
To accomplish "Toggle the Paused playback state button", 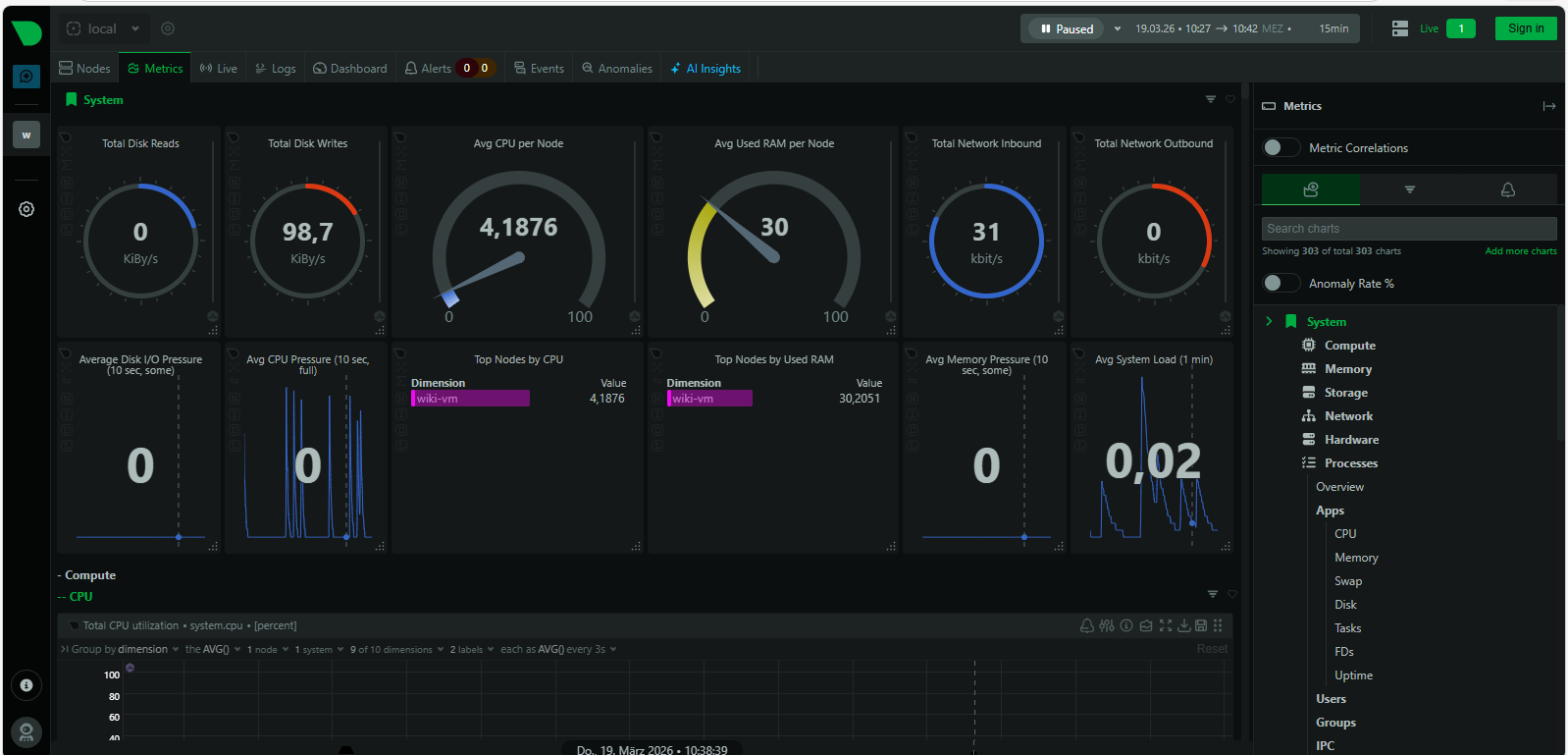I will [1067, 29].
